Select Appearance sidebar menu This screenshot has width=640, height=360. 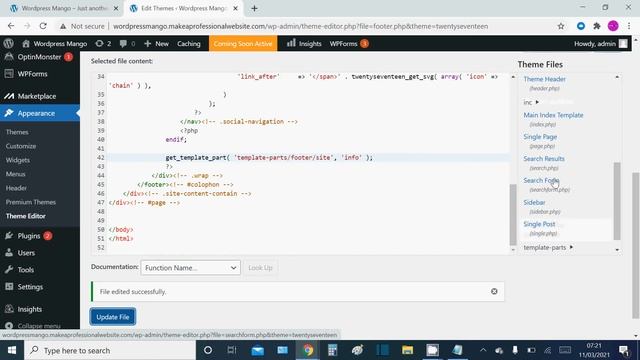coord(40,113)
